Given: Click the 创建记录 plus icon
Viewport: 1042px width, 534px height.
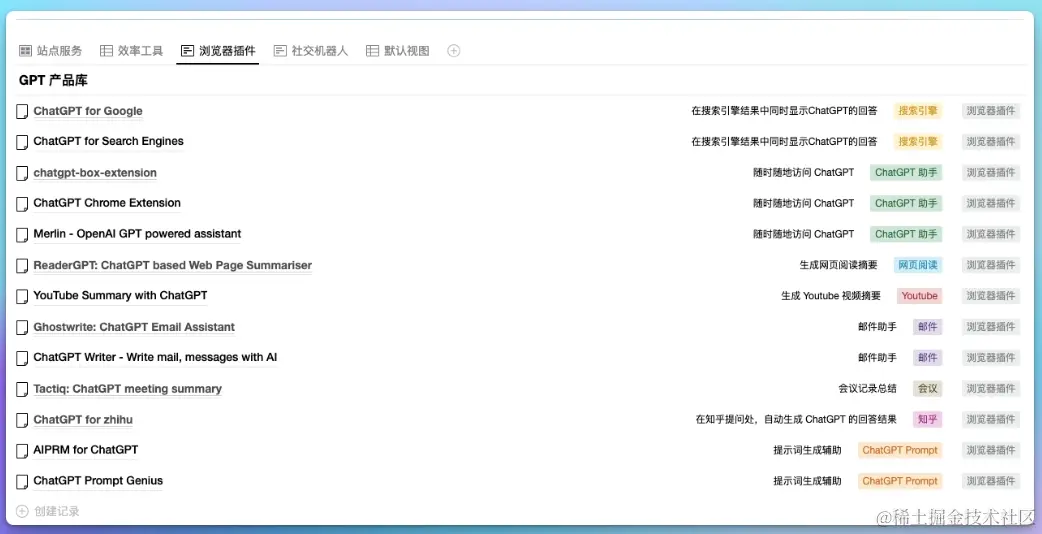Looking at the screenshot, I should [22, 511].
